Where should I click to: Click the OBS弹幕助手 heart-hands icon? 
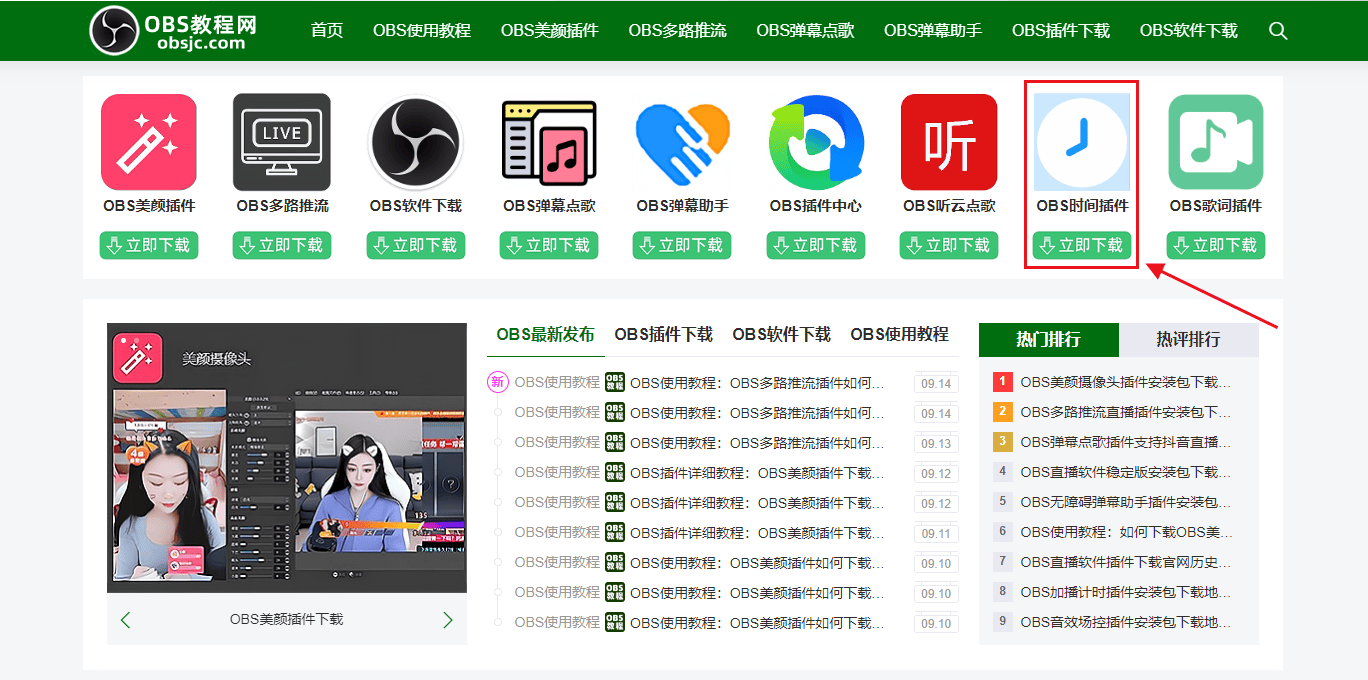click(x=681, y=140)
